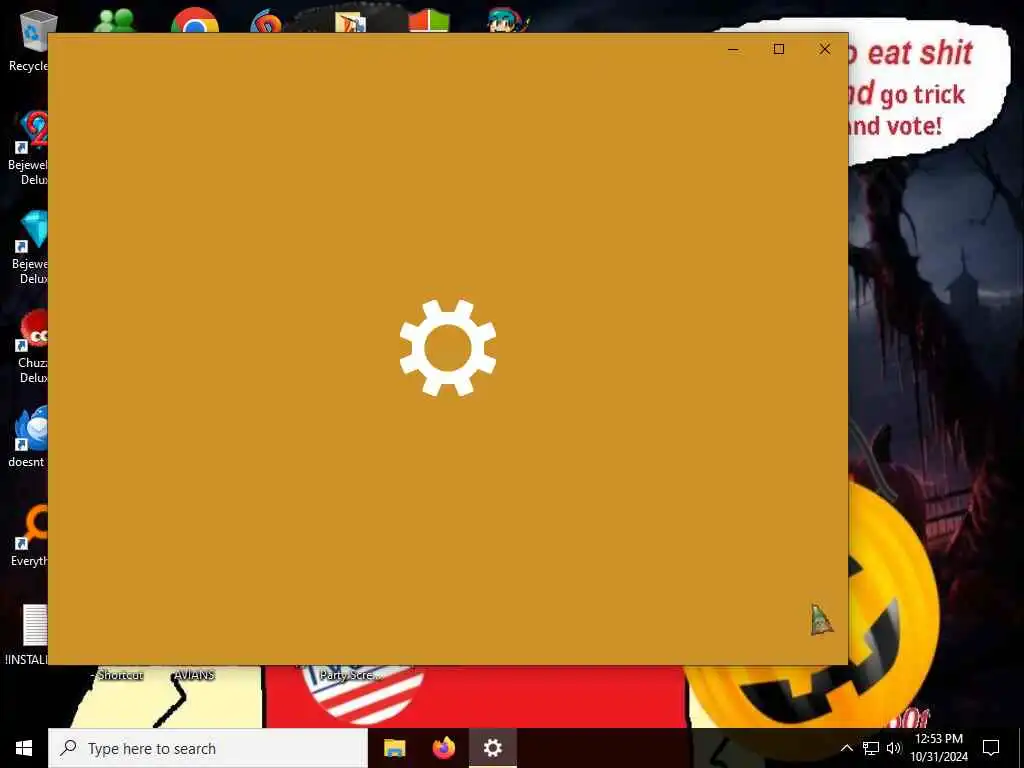The image size is (1024, 768).
Task: Open the Windows Start menu
Action: click(24, 748)
